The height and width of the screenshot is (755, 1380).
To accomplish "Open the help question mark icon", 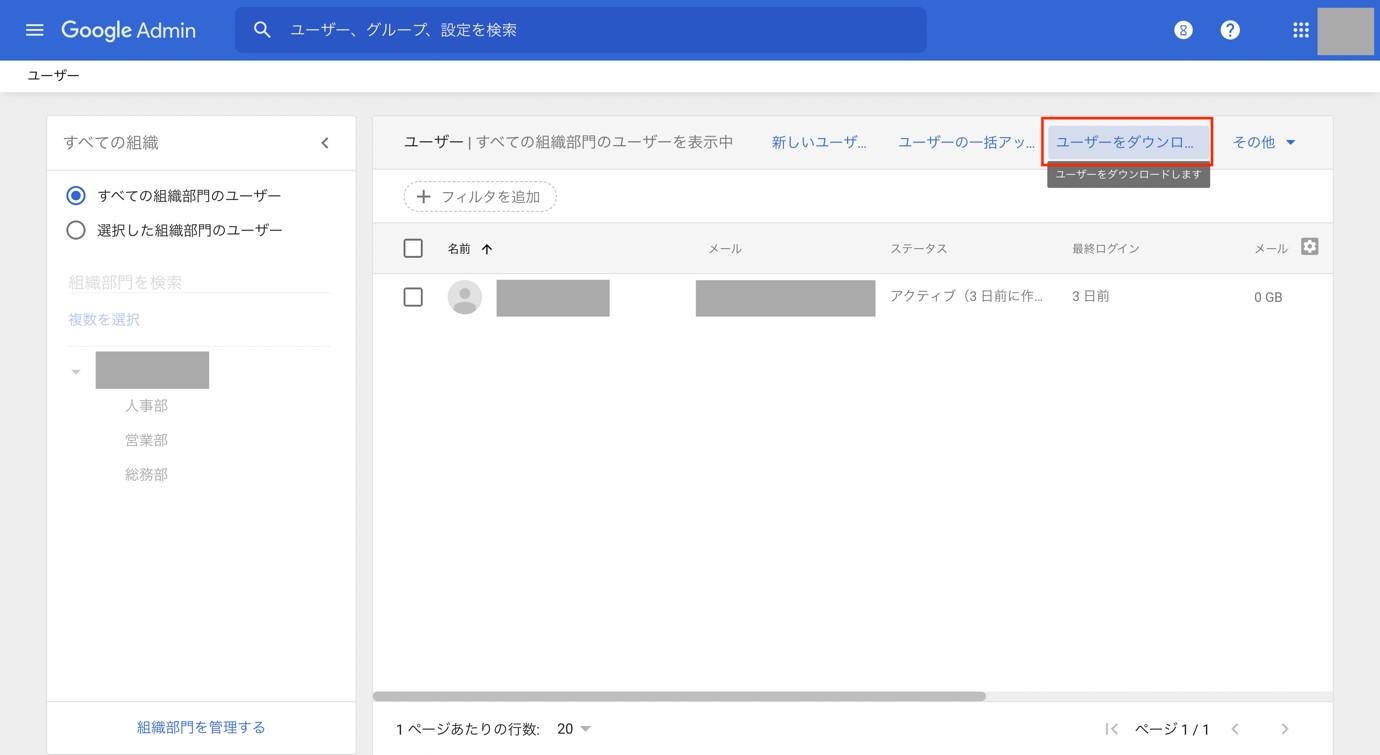I will click(1229, 30).
